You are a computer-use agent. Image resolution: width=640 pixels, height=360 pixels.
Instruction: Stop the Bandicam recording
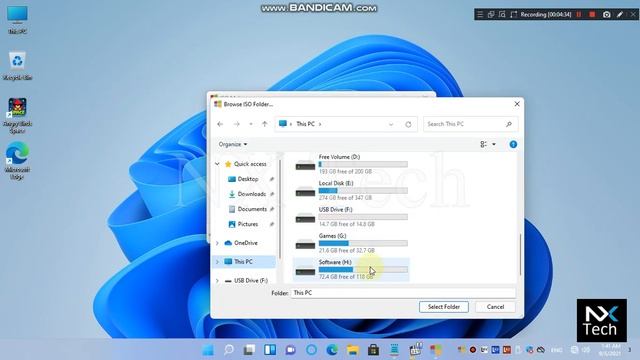(592, 15)
